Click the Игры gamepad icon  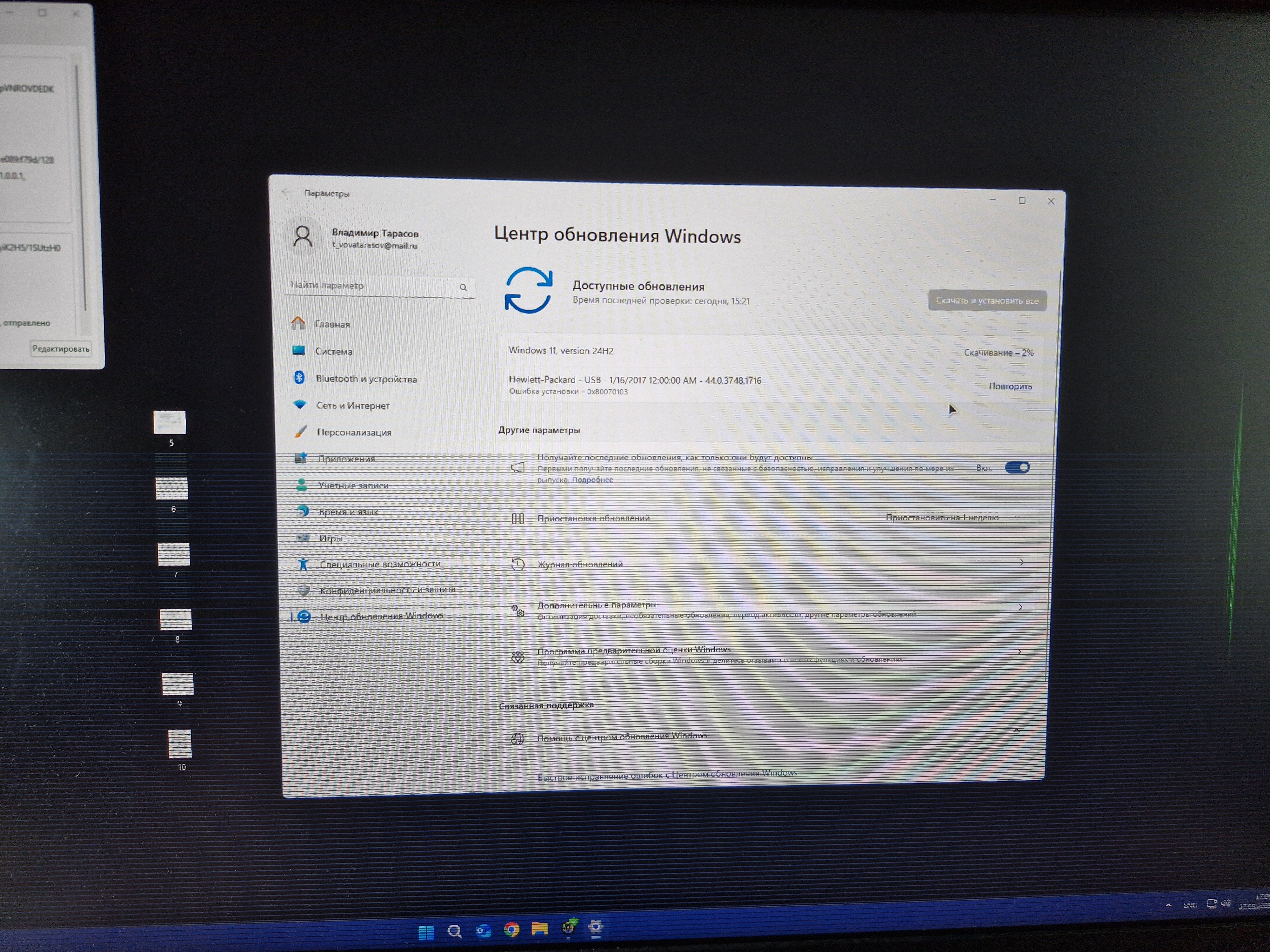pos(303,538)
